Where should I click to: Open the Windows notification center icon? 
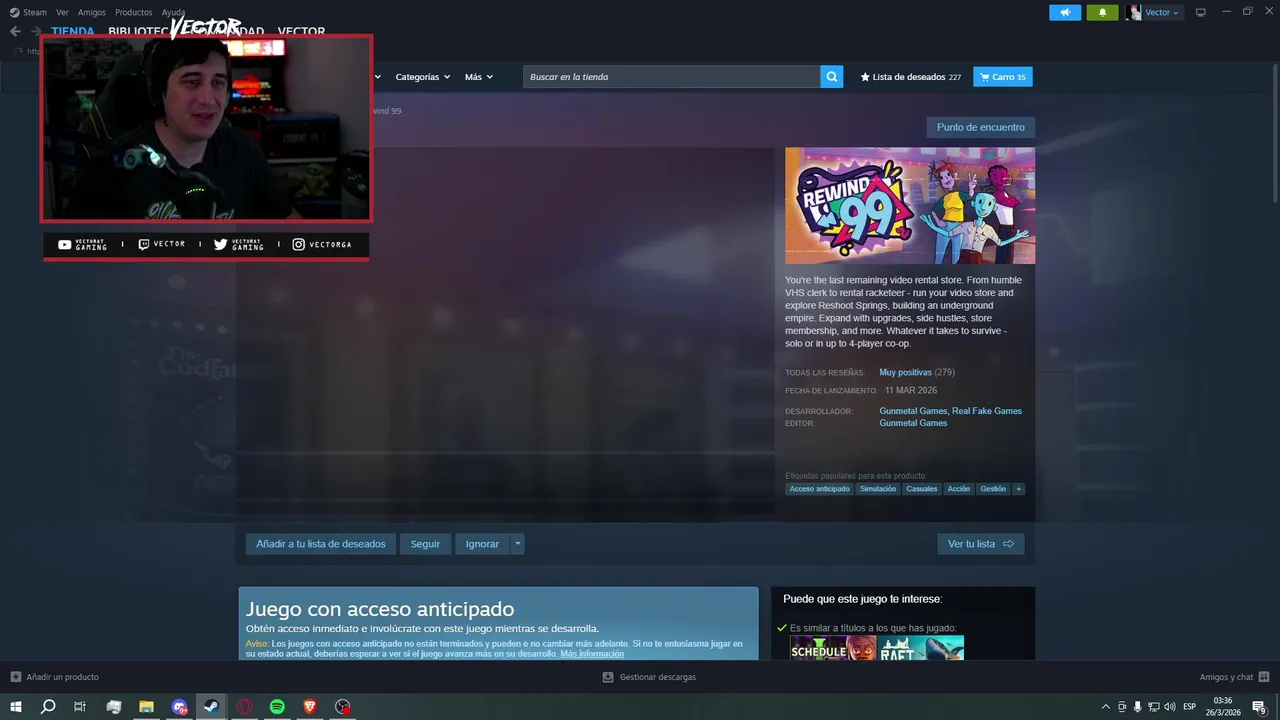tap(1260, 707)
